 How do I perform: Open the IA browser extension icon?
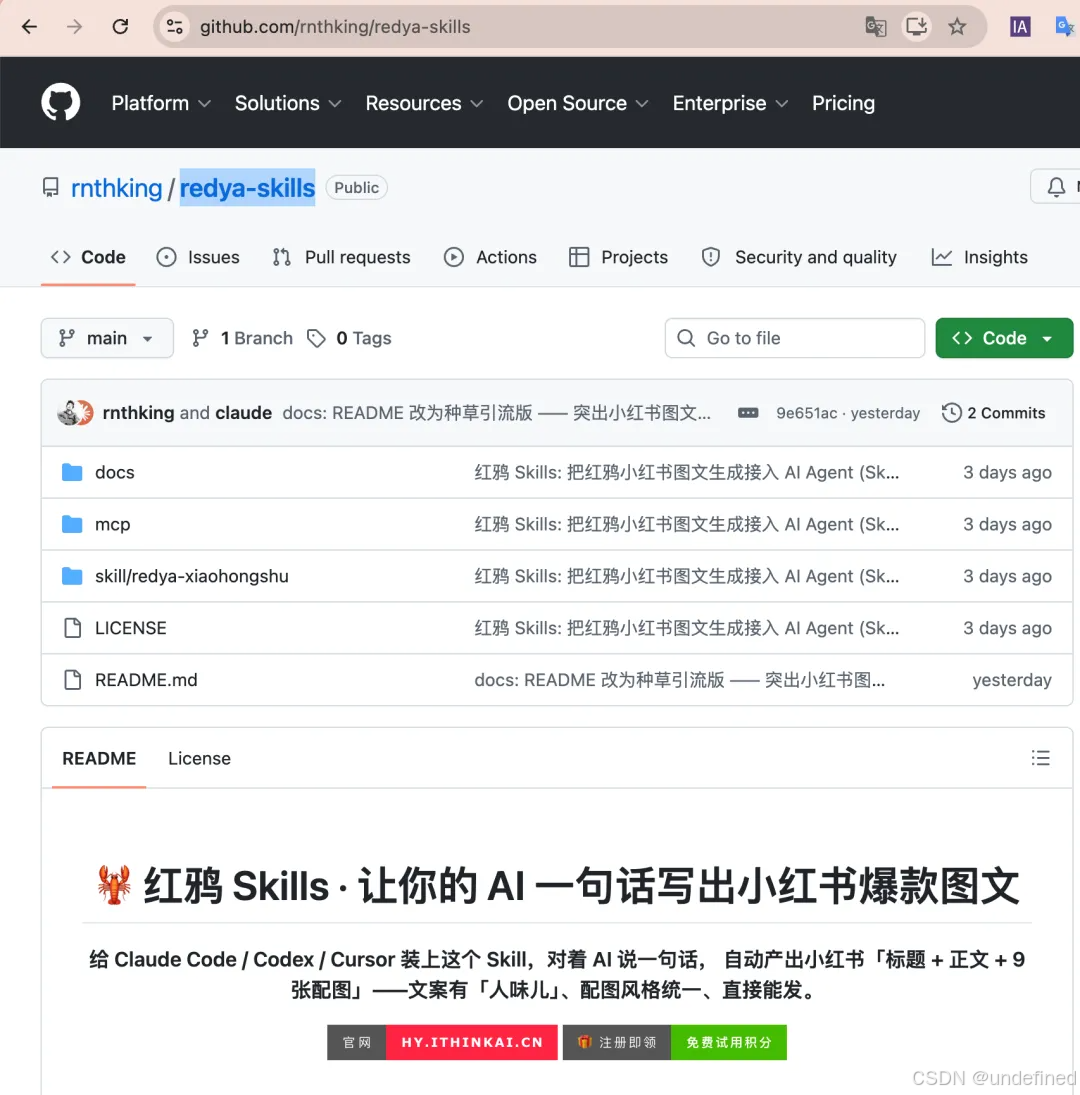tap(1020, 27)
